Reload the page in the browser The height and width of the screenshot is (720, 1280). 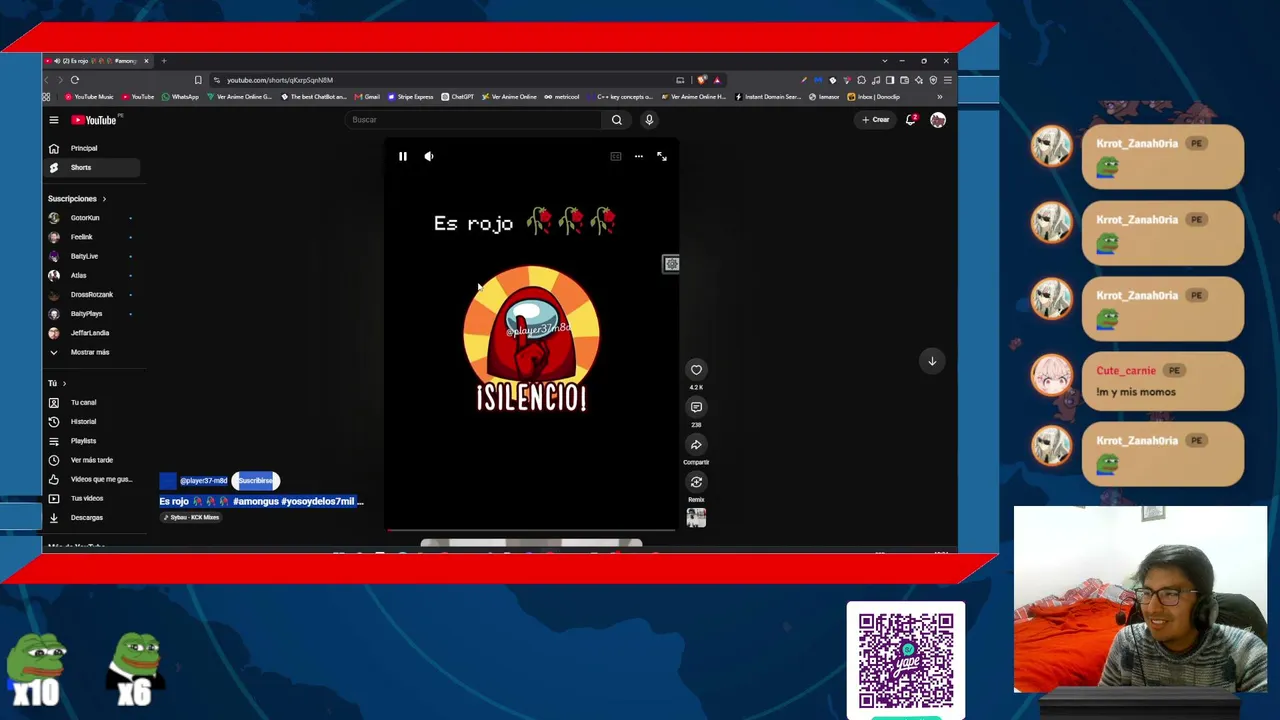[75, 80]
